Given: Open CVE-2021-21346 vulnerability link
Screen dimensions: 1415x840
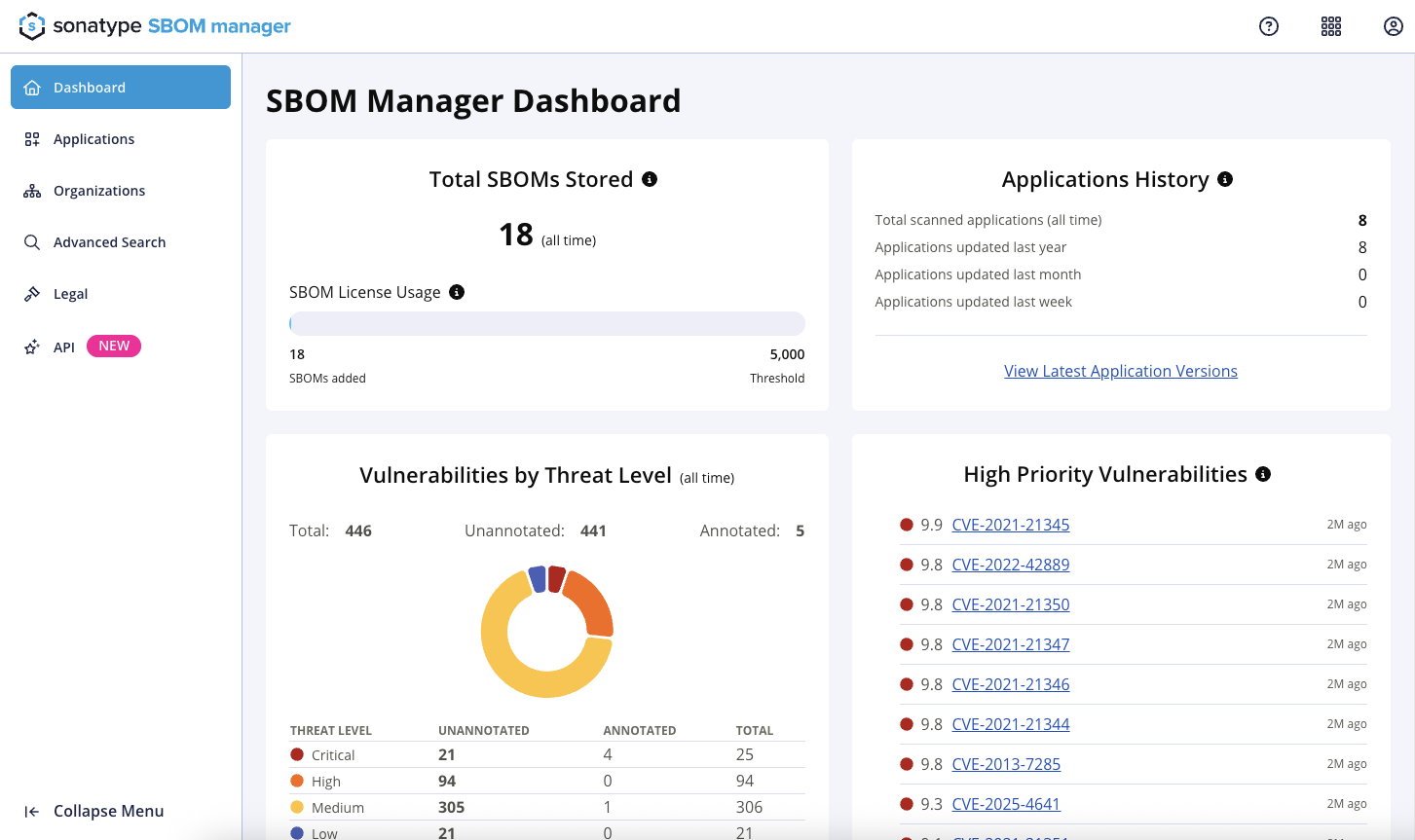Looking at the screenshot, I should 1011,684.
